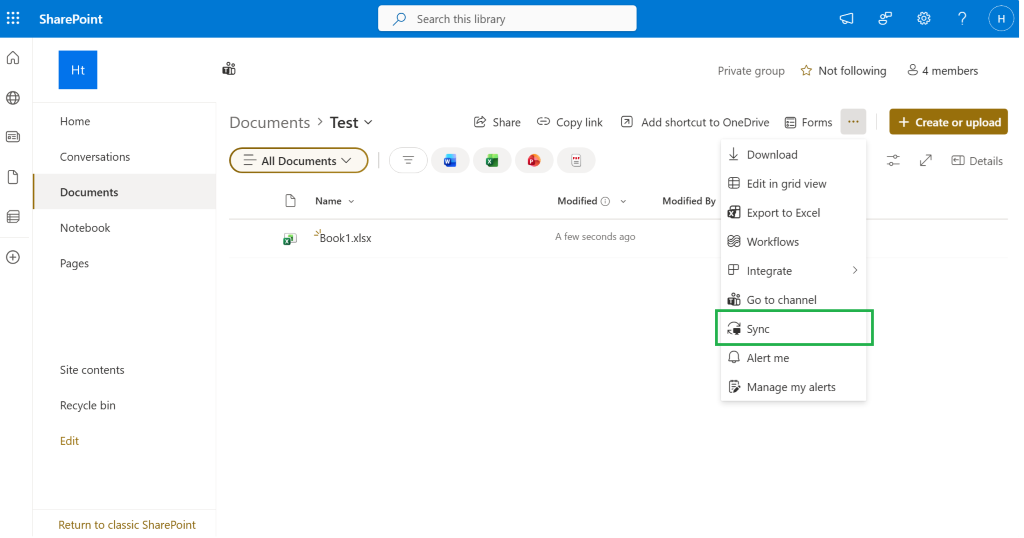Click the filter lines pill button
The height and width of the screenshot is (538, 1024).
pyautogui.click(x=408, y=161)
